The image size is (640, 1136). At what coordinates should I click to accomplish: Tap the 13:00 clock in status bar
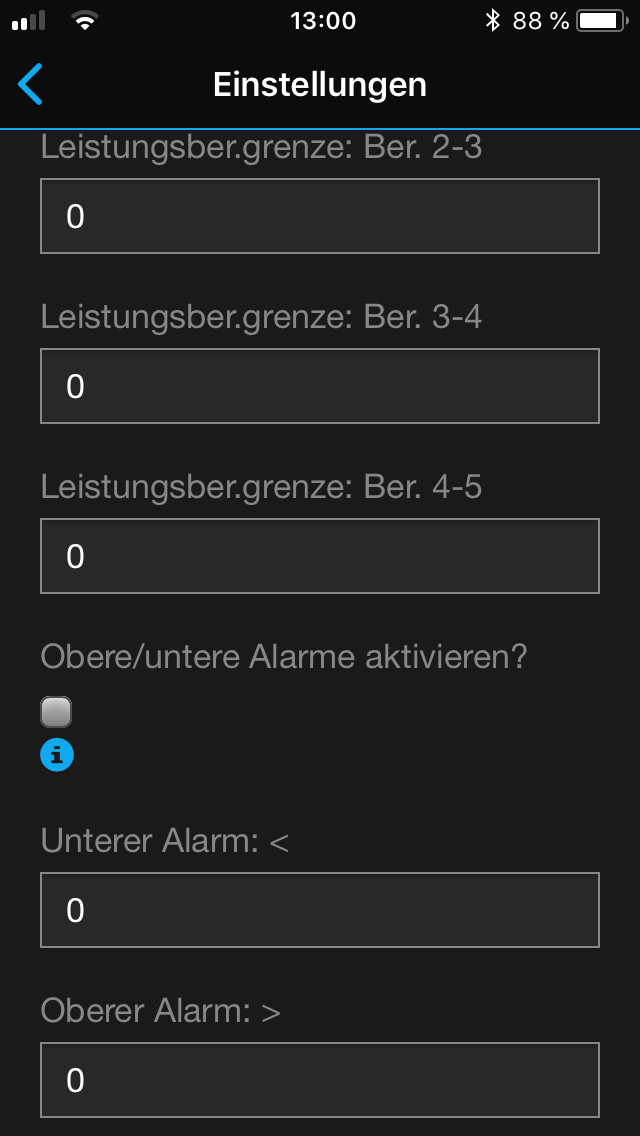tap(323, 20)
